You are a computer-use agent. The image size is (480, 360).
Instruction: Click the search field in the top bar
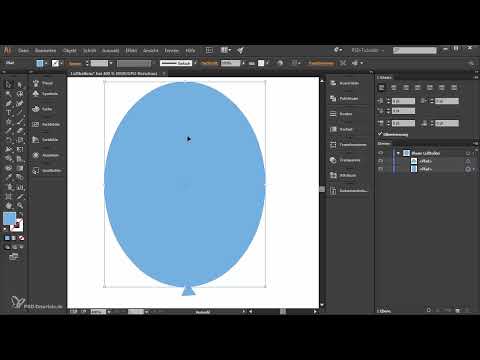click(415, 50)
